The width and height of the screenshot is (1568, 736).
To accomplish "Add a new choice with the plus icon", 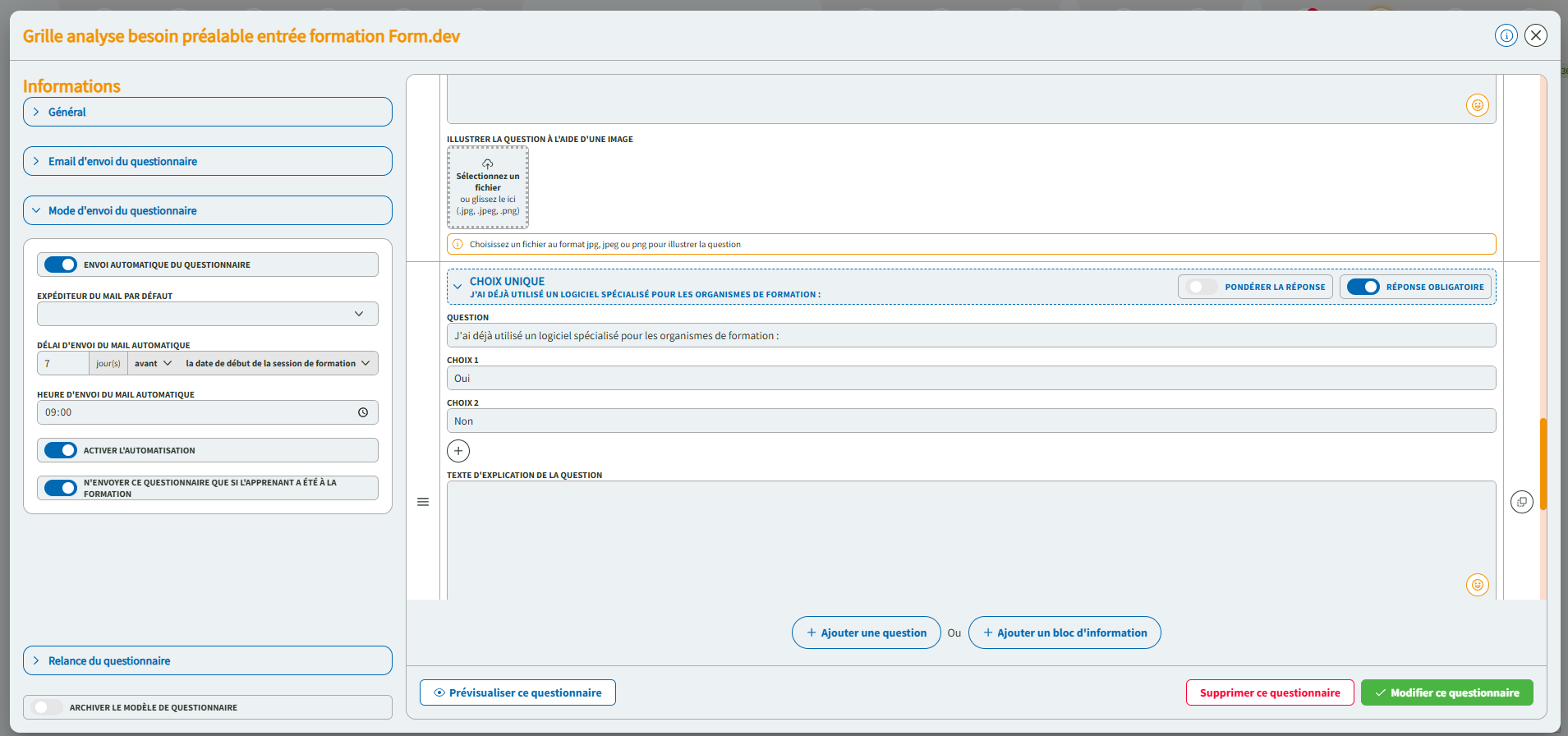I will click(458, 451).
